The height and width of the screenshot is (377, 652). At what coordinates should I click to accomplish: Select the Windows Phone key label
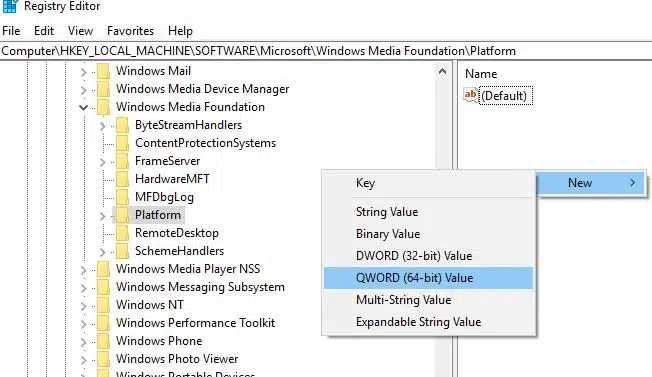(x=159, y=341)
